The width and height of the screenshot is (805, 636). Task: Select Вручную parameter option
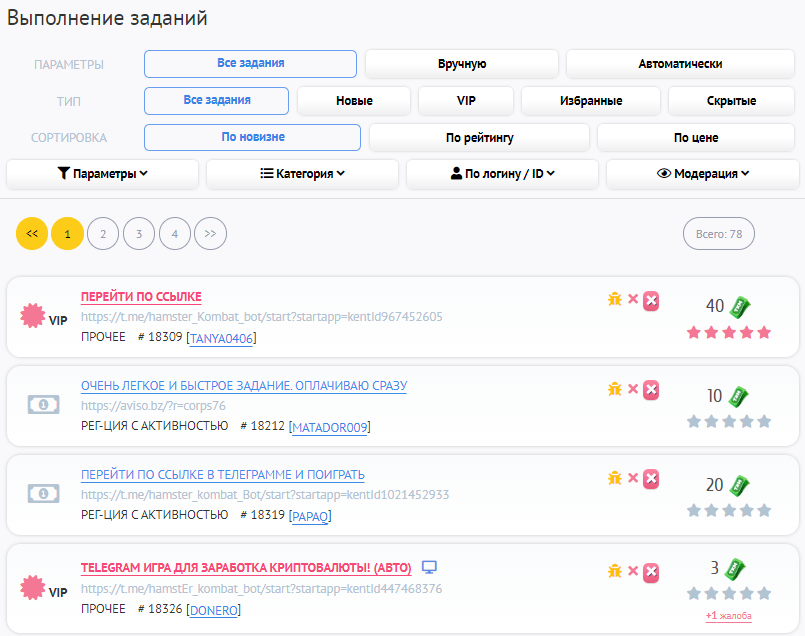(461, 64)
